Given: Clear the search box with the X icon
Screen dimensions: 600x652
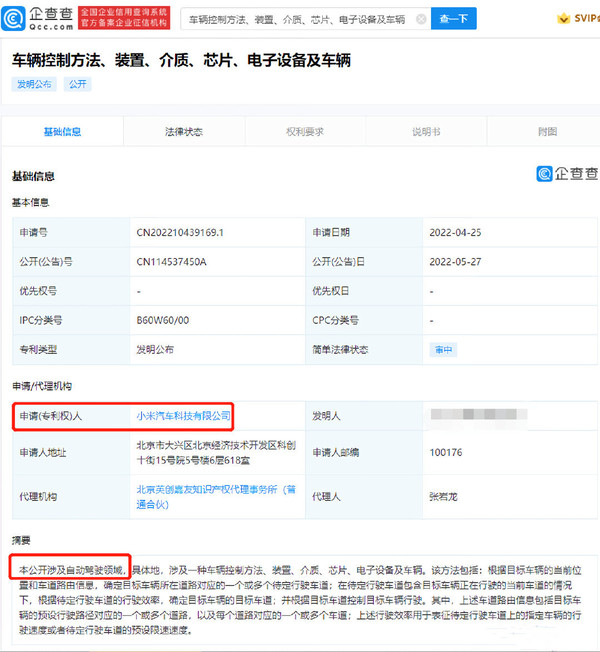Looking at the screenshot, I should click(420, 19).
